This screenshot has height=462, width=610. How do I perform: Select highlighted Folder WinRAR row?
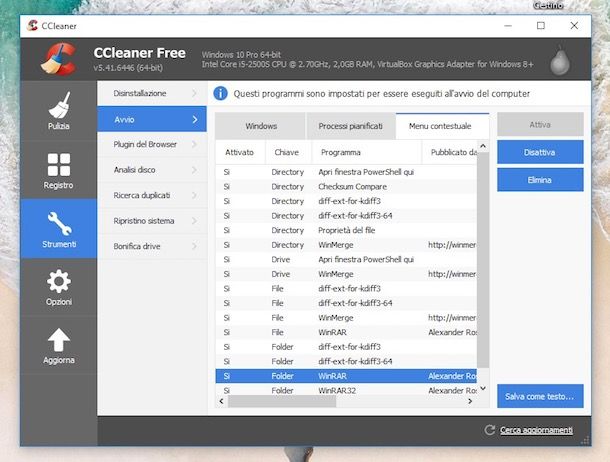pos(346,376)
